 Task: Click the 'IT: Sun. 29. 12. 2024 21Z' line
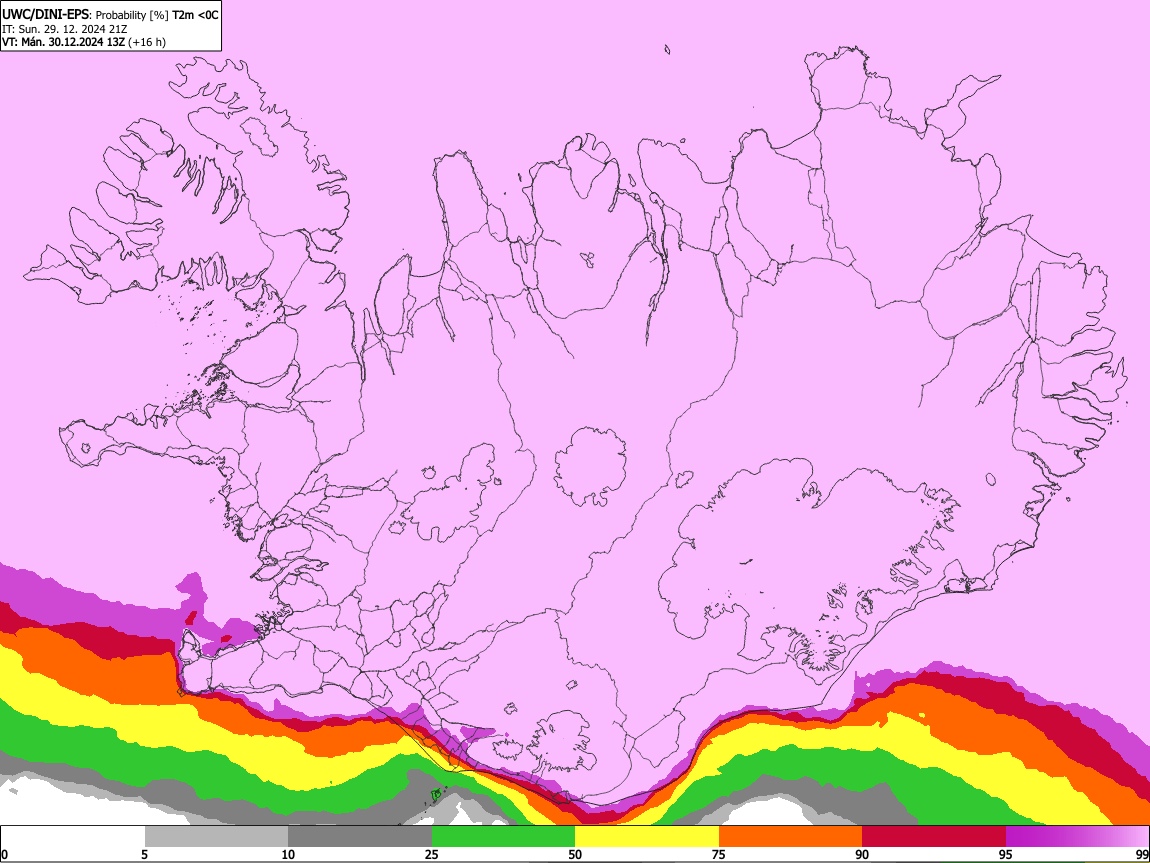pyautogui.click(x=65, y=29)
